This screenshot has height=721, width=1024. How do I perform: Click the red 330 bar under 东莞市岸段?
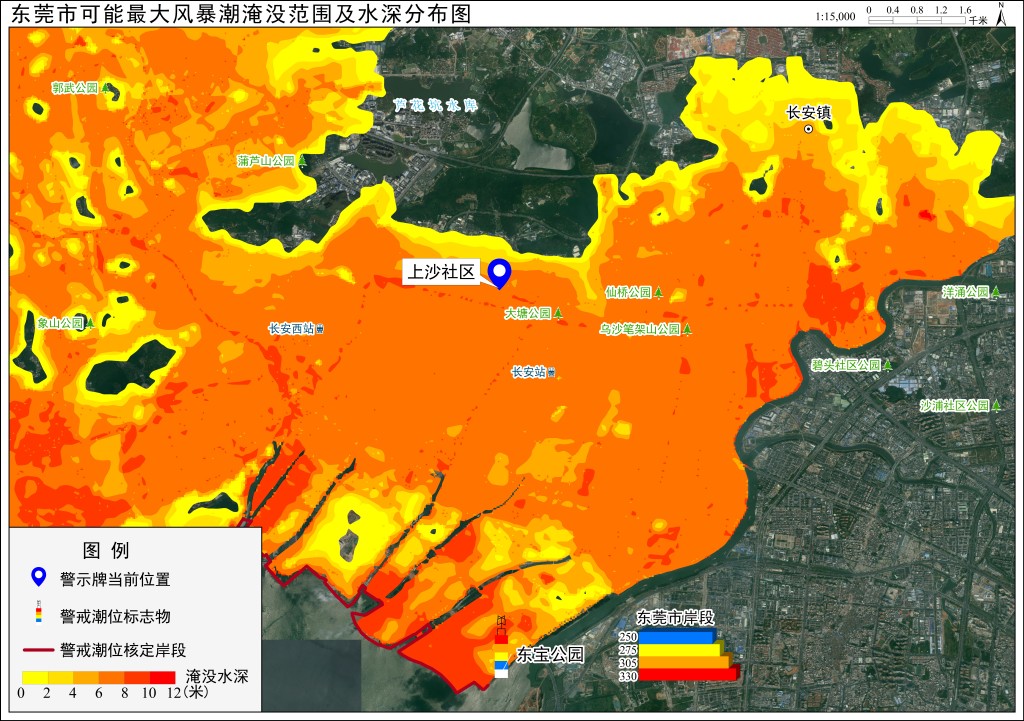coord(688,675)
